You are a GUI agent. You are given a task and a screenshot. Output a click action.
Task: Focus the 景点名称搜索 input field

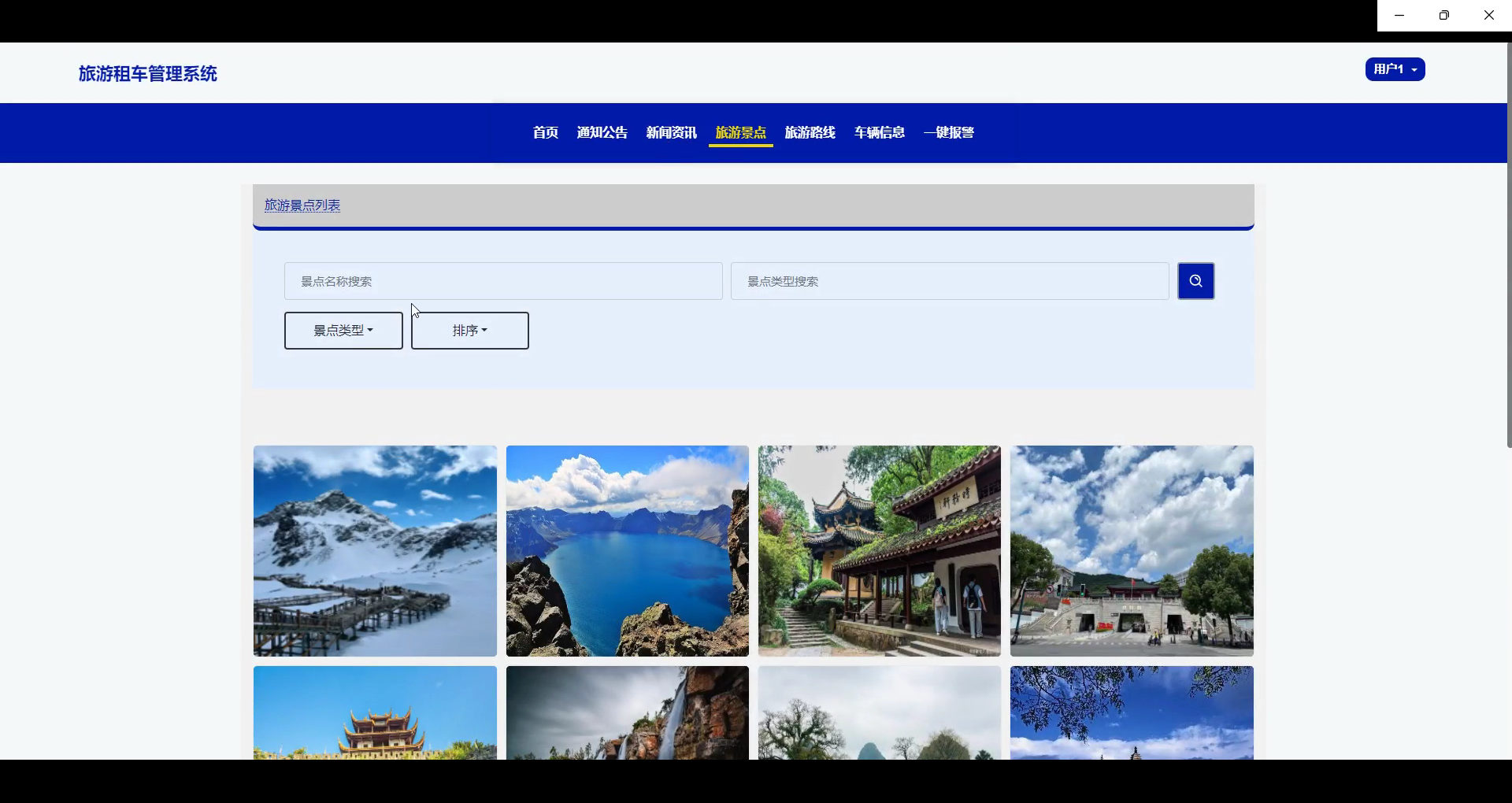(503, 281)
